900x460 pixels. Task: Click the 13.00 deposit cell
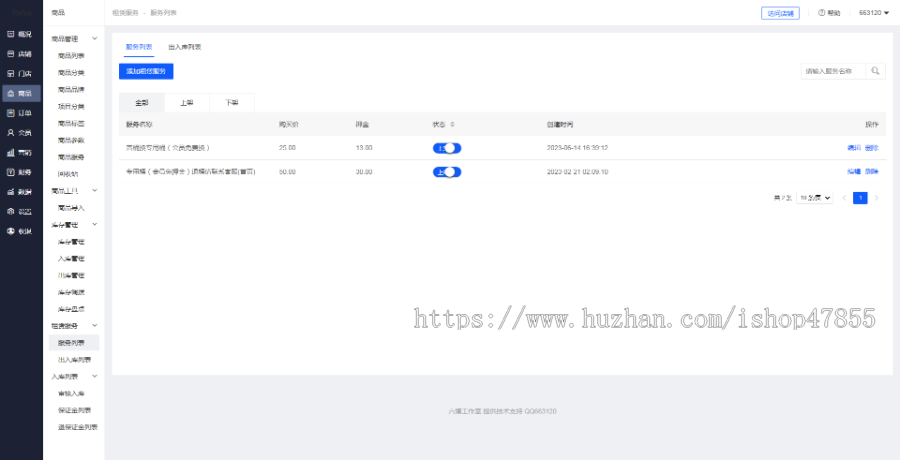coord(364,148)
